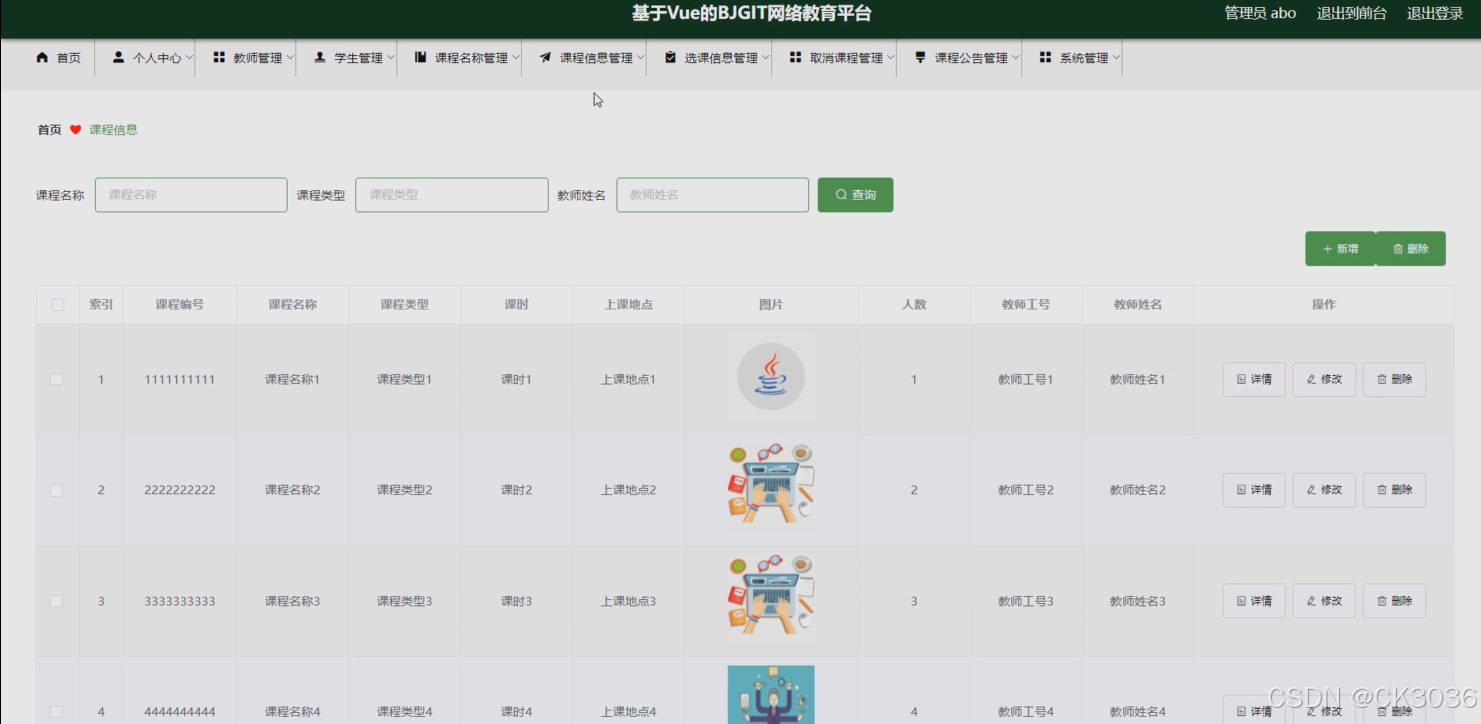The image size is (1481, 724).
Task: Click the magnifier icon in the 查询 button
Action: (x=841, y=195)
